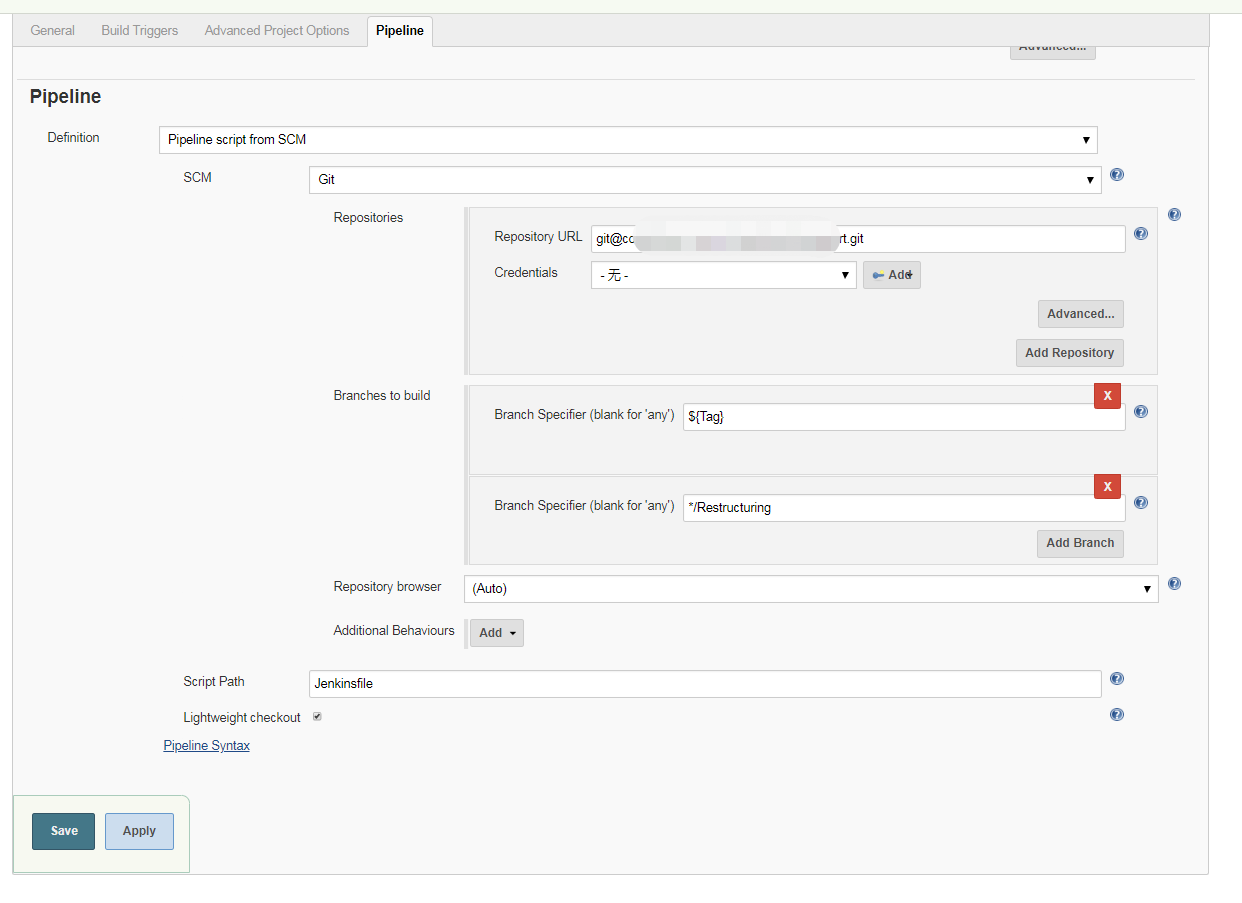Image resolution: width=1242 pixels, height=903 pixels.
Task: Switch to the Build Triggers tab
Action: pos(140,31)
